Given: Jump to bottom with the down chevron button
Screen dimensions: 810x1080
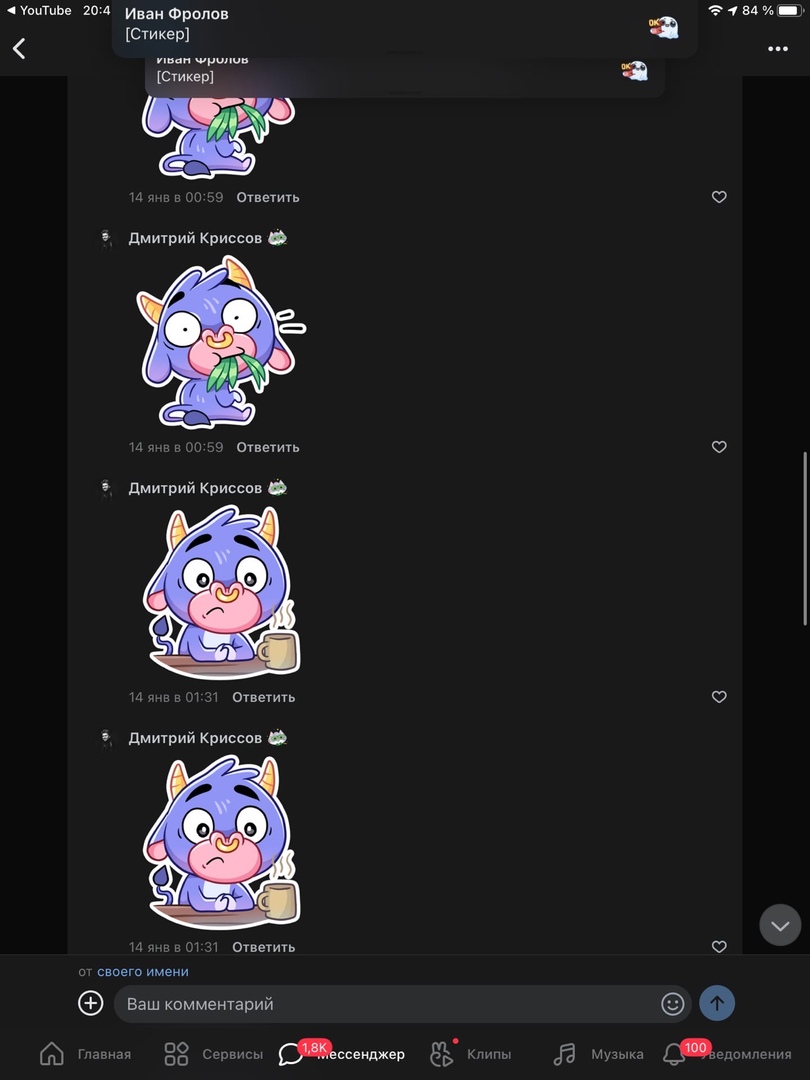Looking at the screenshot, I should [x=780, y=925].
